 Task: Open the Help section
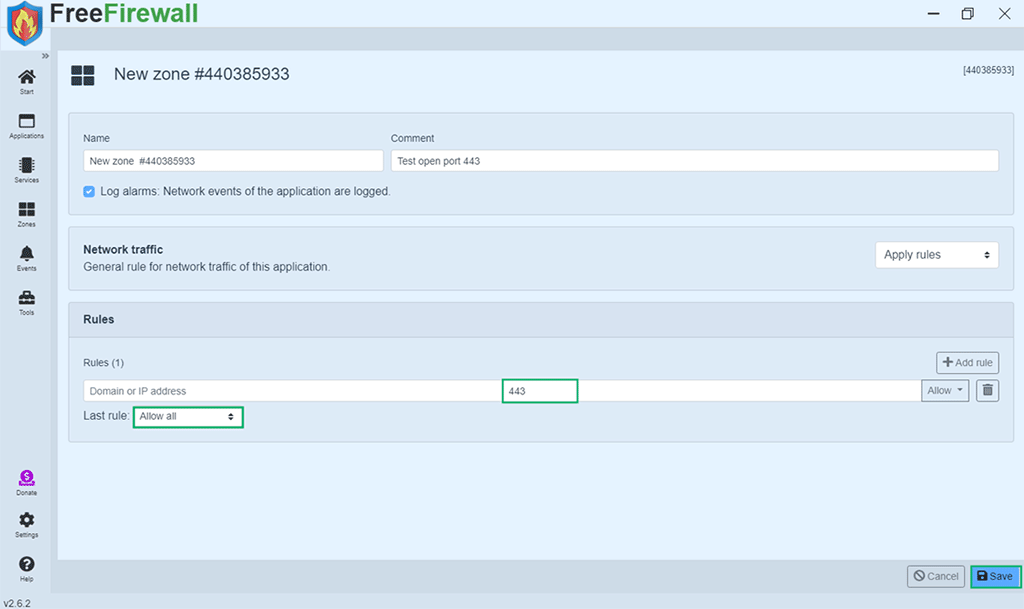(x=26, y=566)
